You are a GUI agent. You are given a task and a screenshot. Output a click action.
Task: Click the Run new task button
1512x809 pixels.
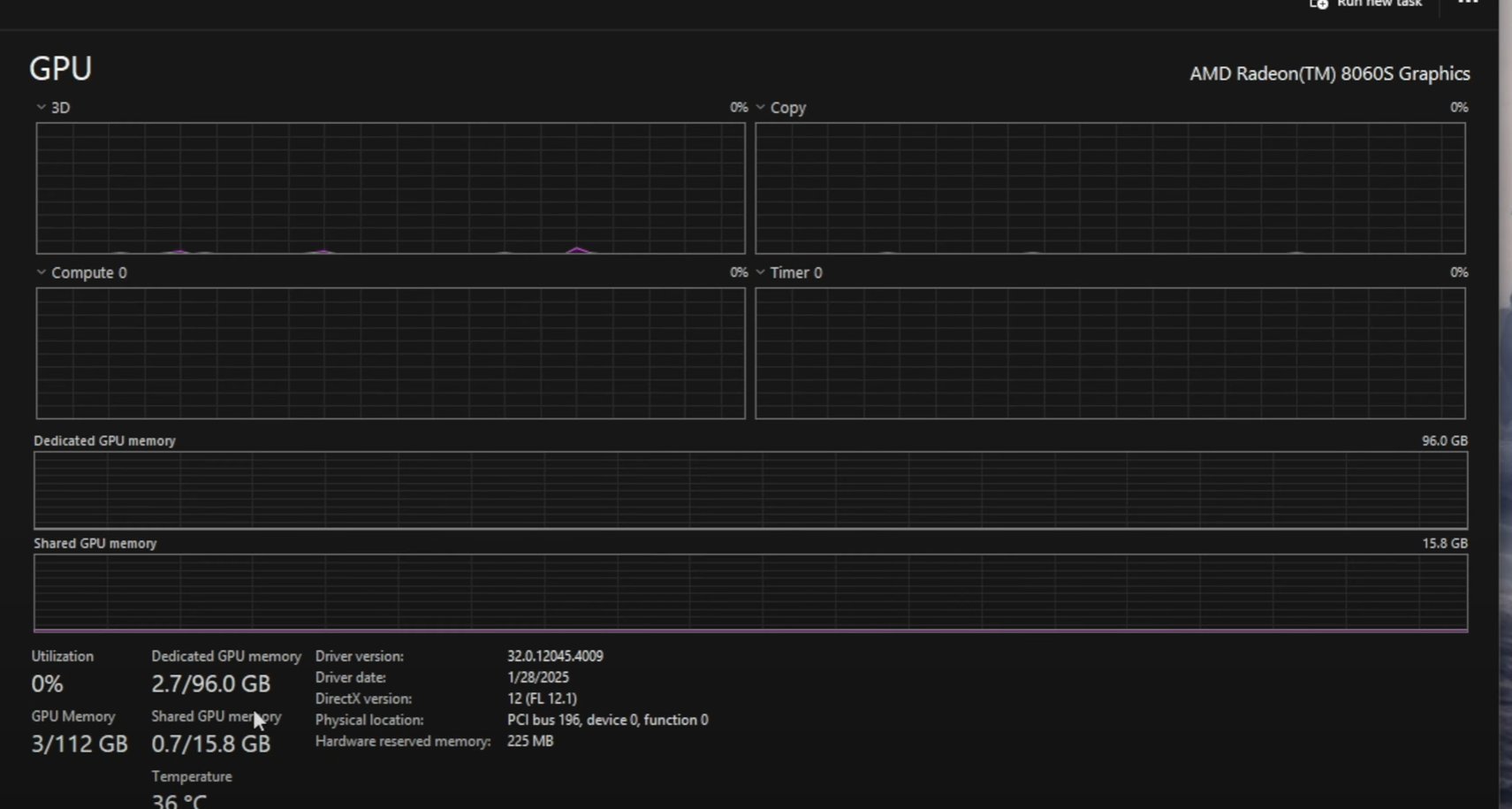click(1365, 4)
